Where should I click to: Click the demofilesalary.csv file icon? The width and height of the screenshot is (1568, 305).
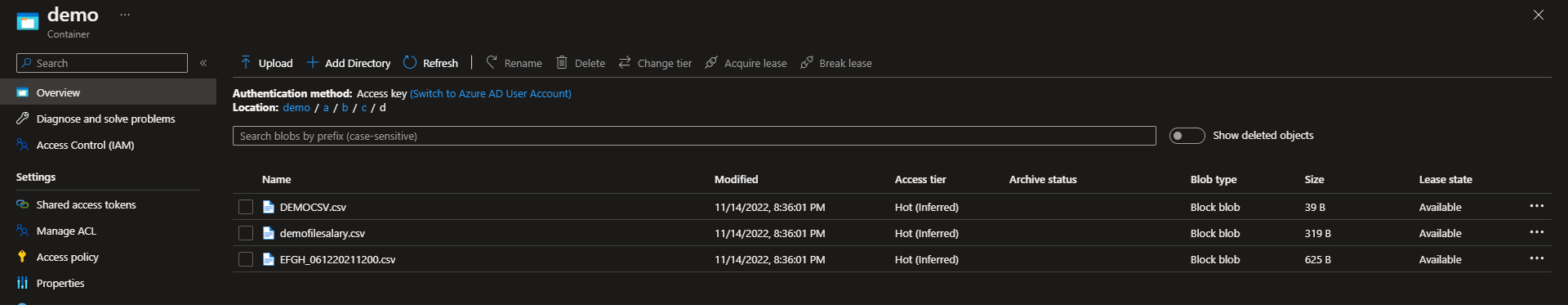click(268, 233)
